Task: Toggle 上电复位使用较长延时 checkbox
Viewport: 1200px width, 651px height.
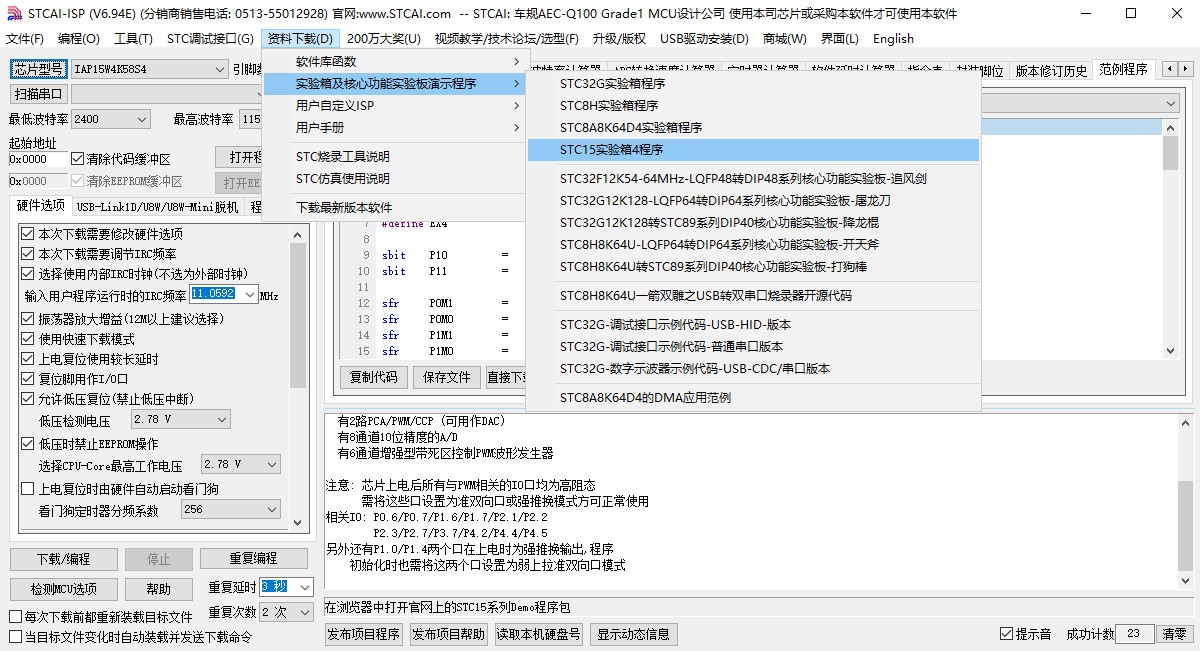Action: tap(28, 358)
